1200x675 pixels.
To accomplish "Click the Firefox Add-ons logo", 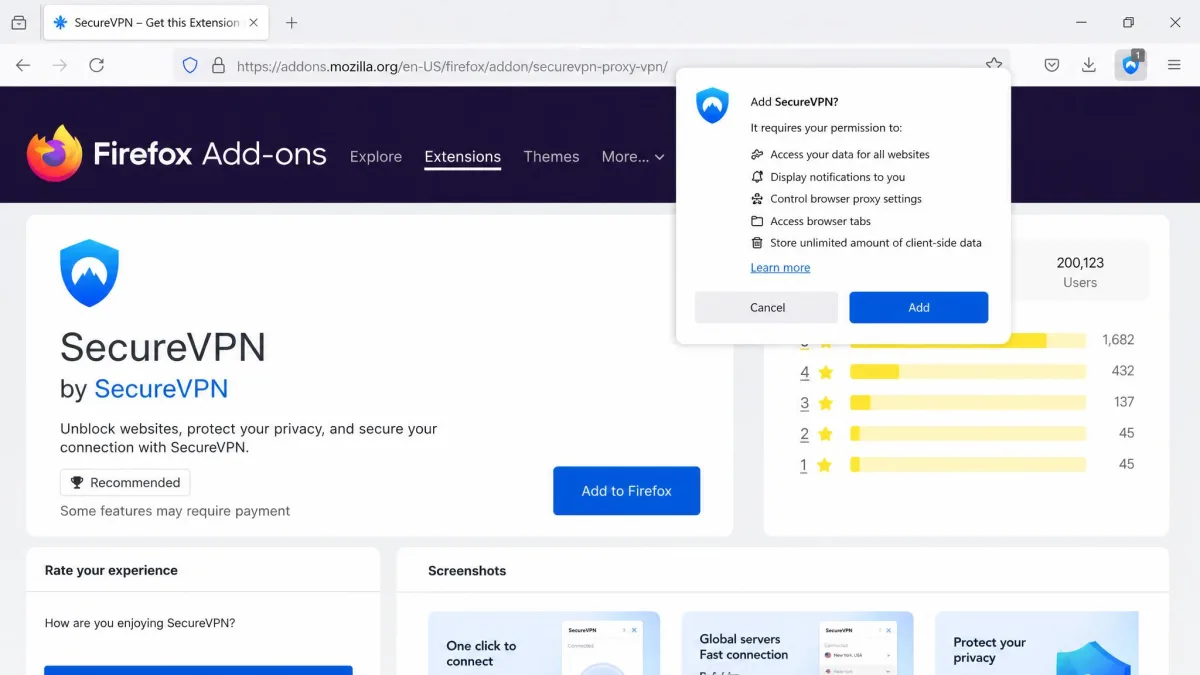I will click(x=176, y=153).
